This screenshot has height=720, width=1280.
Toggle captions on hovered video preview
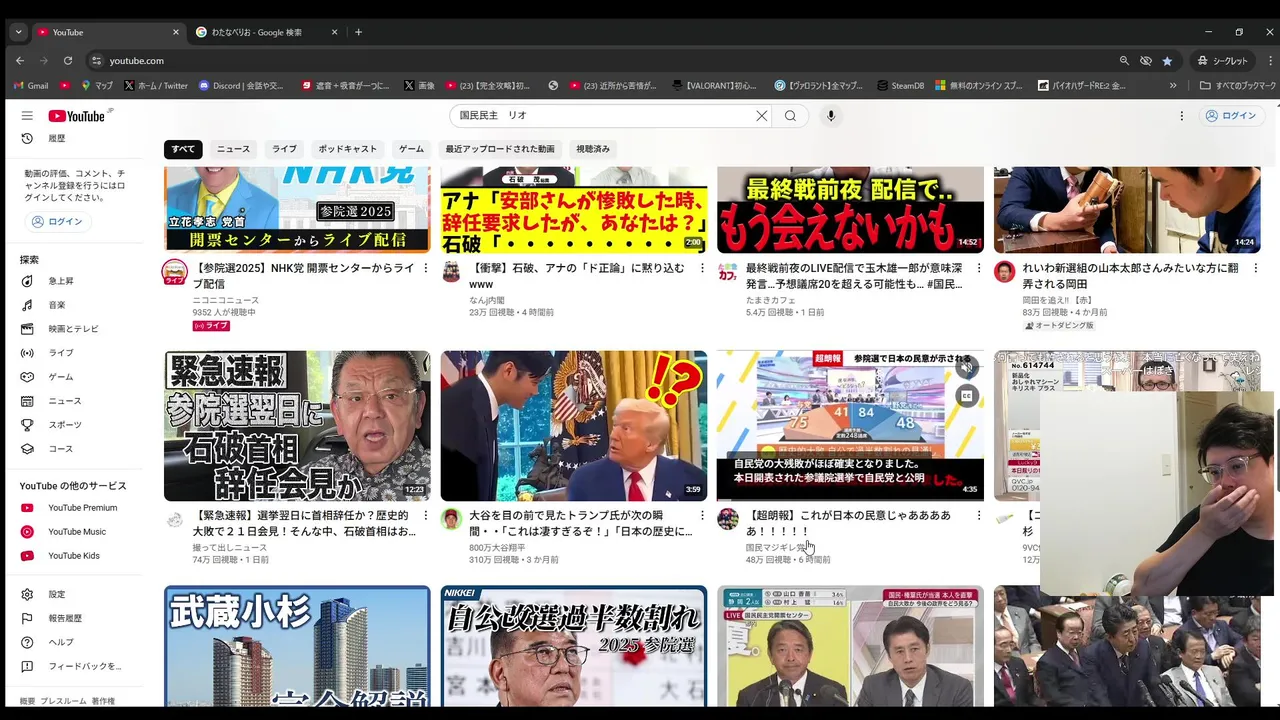pos(966,396)
